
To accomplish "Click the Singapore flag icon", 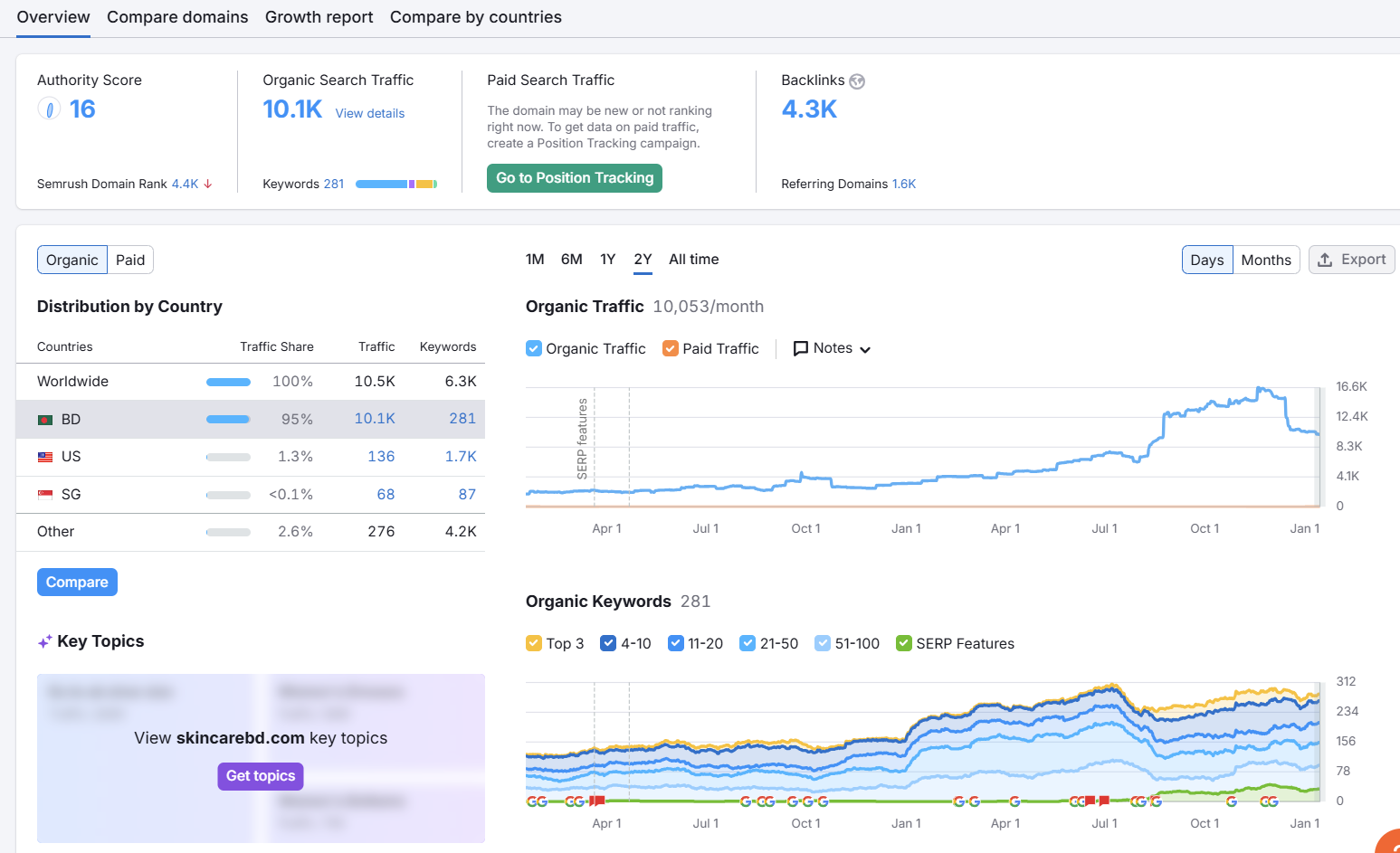I will tap(45, 495).
